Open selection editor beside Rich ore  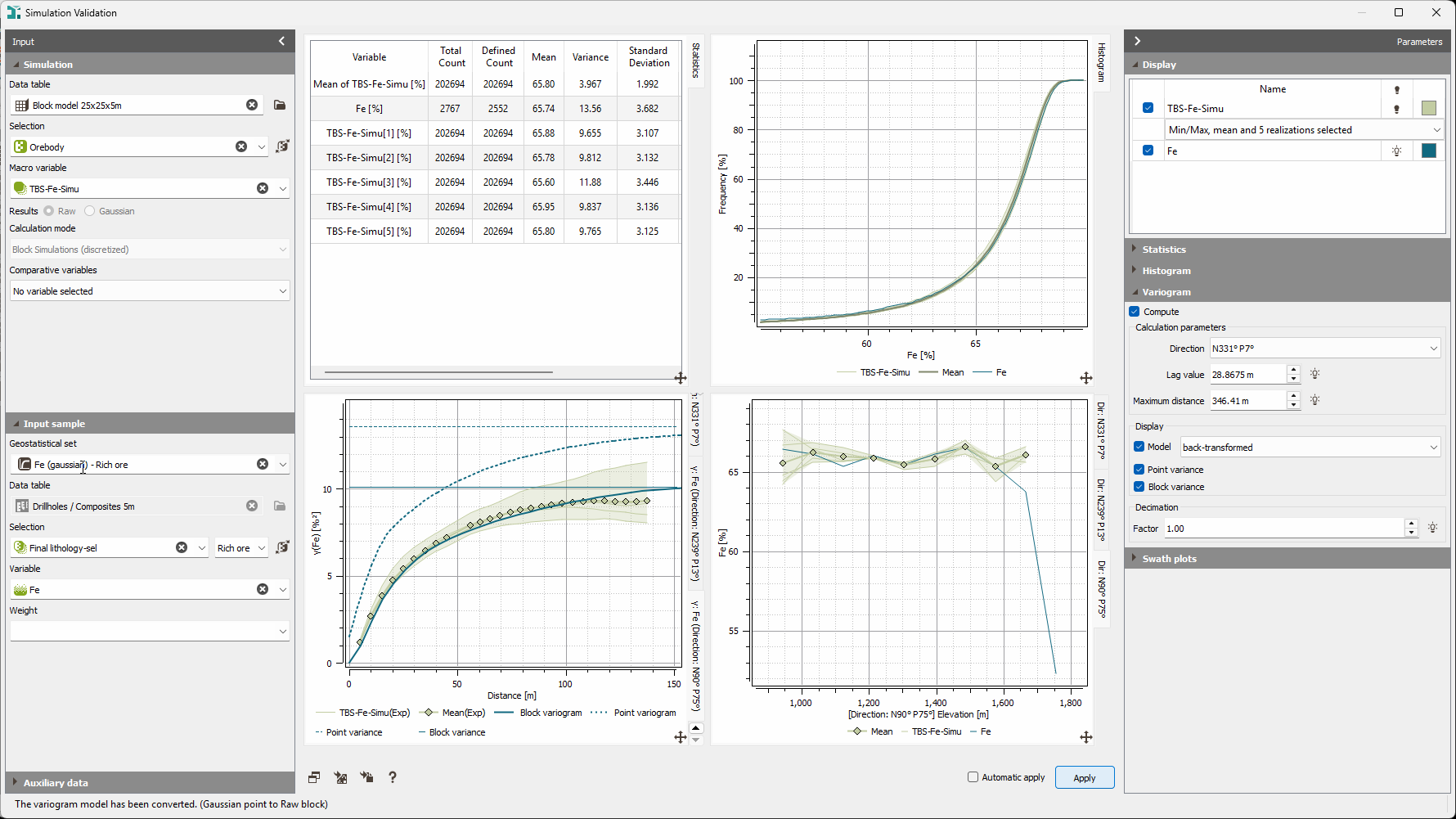283,547
